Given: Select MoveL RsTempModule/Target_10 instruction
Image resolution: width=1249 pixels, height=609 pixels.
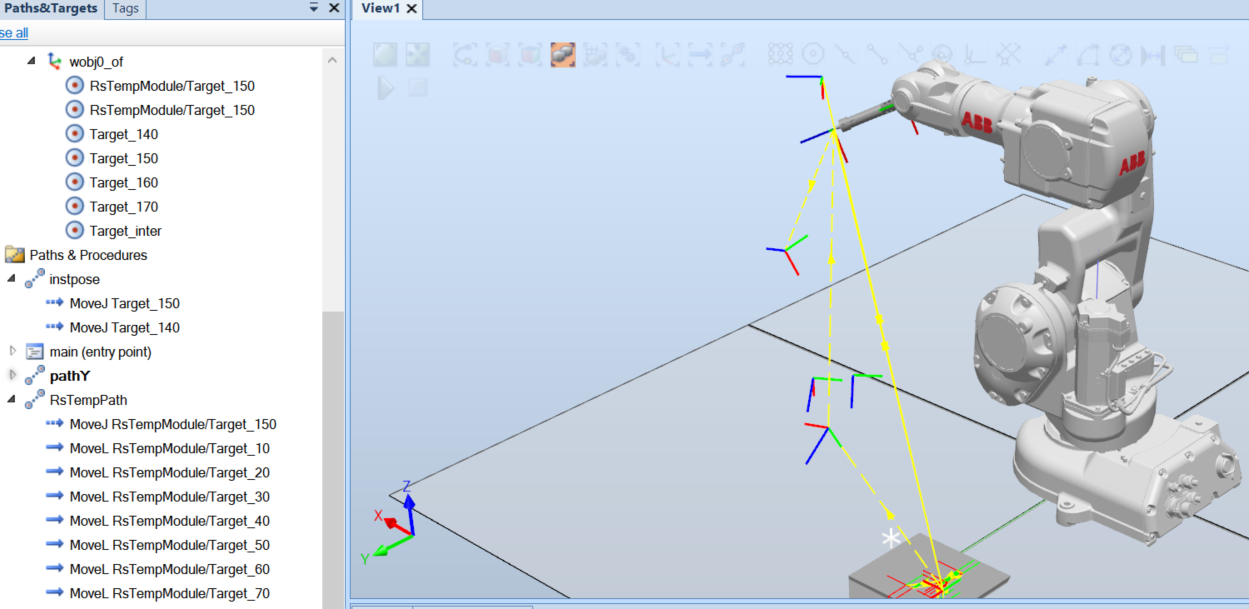Looking at the screenshot, I should (169, 448).
